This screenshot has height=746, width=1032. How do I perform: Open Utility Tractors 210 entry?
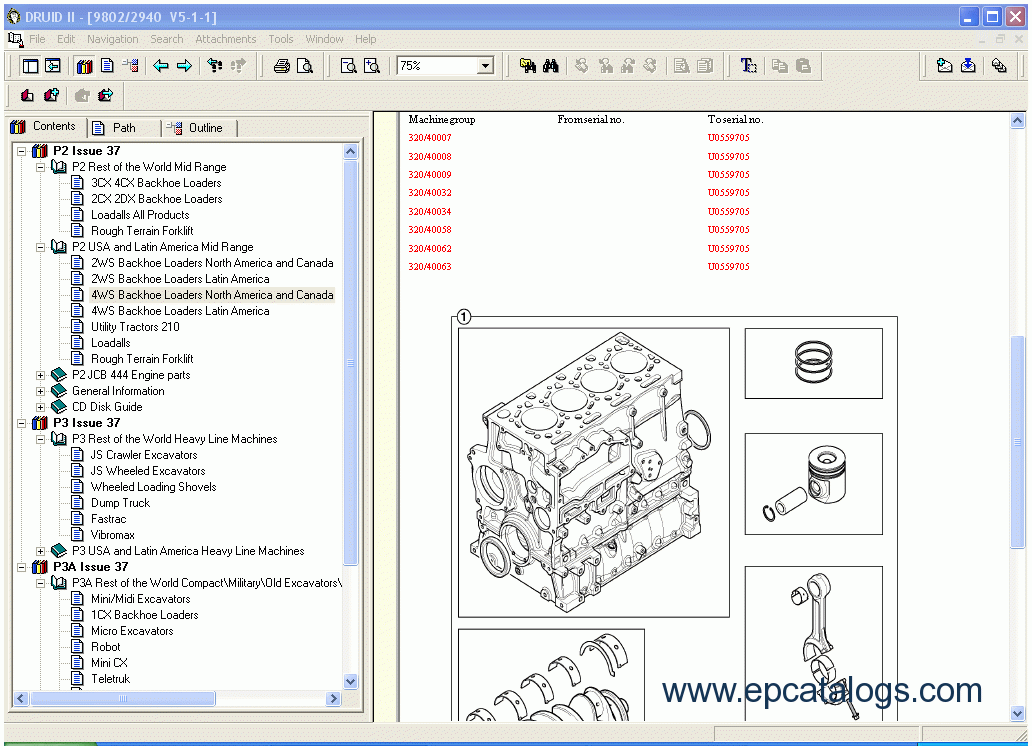[x=135, y=327]
